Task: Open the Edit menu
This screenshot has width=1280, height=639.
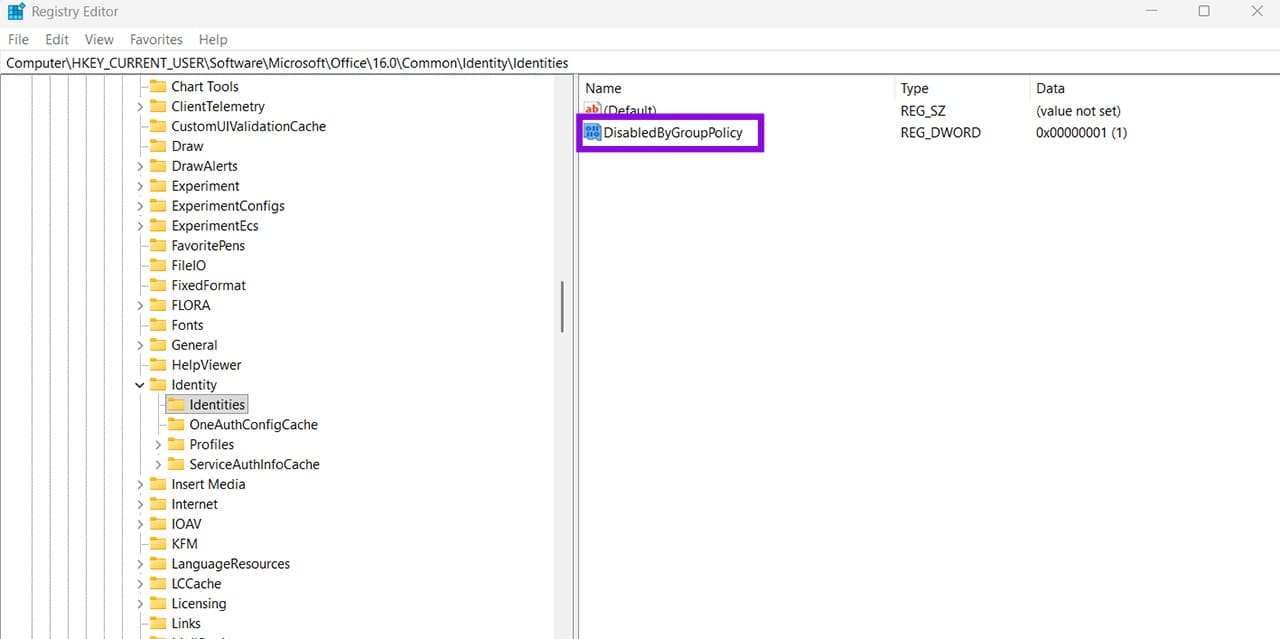Action: click(57, 39)
